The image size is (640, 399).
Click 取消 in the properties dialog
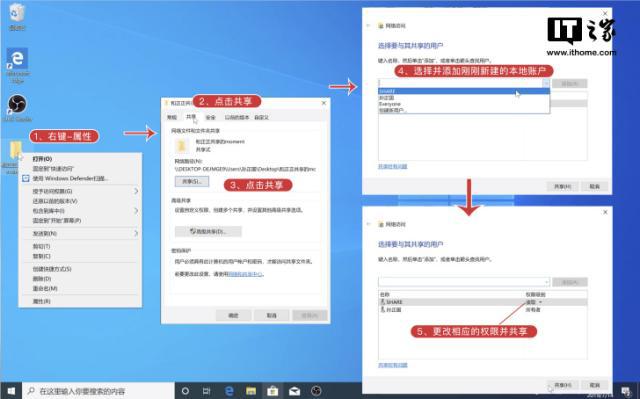271,315
